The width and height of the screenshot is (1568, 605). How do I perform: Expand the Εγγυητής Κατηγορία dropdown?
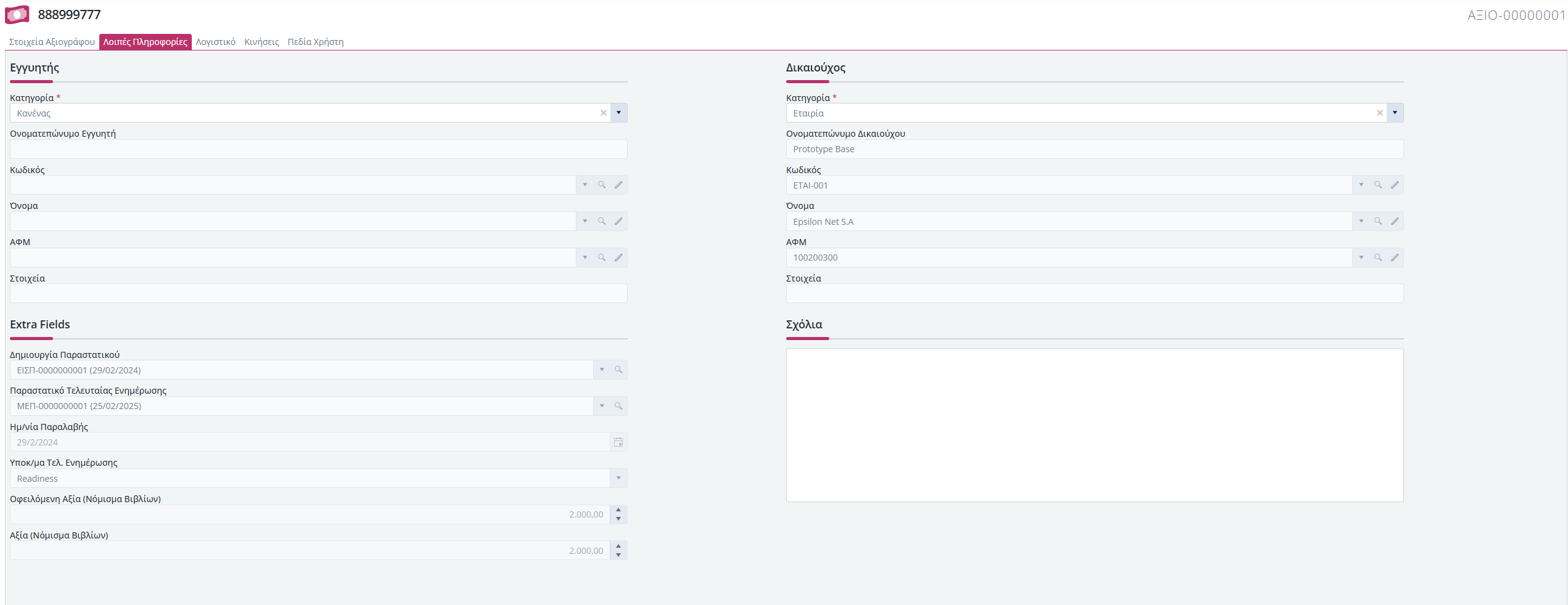[618, 113]
